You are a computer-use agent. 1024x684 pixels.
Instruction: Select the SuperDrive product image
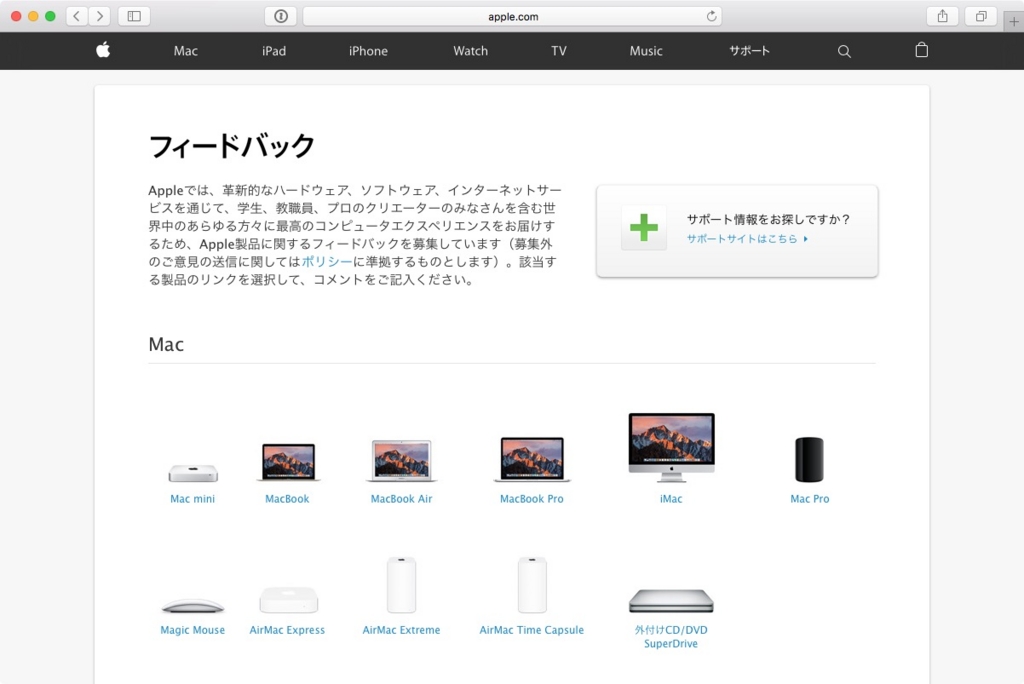tap(671, 600)
